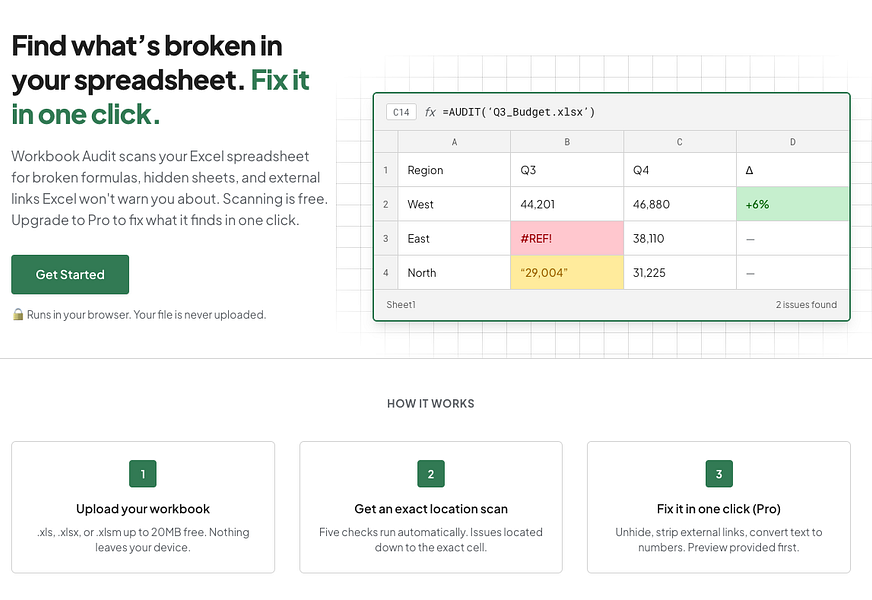This screenshot has height=600, width=872.
Task: Click column D header
Action: [792, 142]
